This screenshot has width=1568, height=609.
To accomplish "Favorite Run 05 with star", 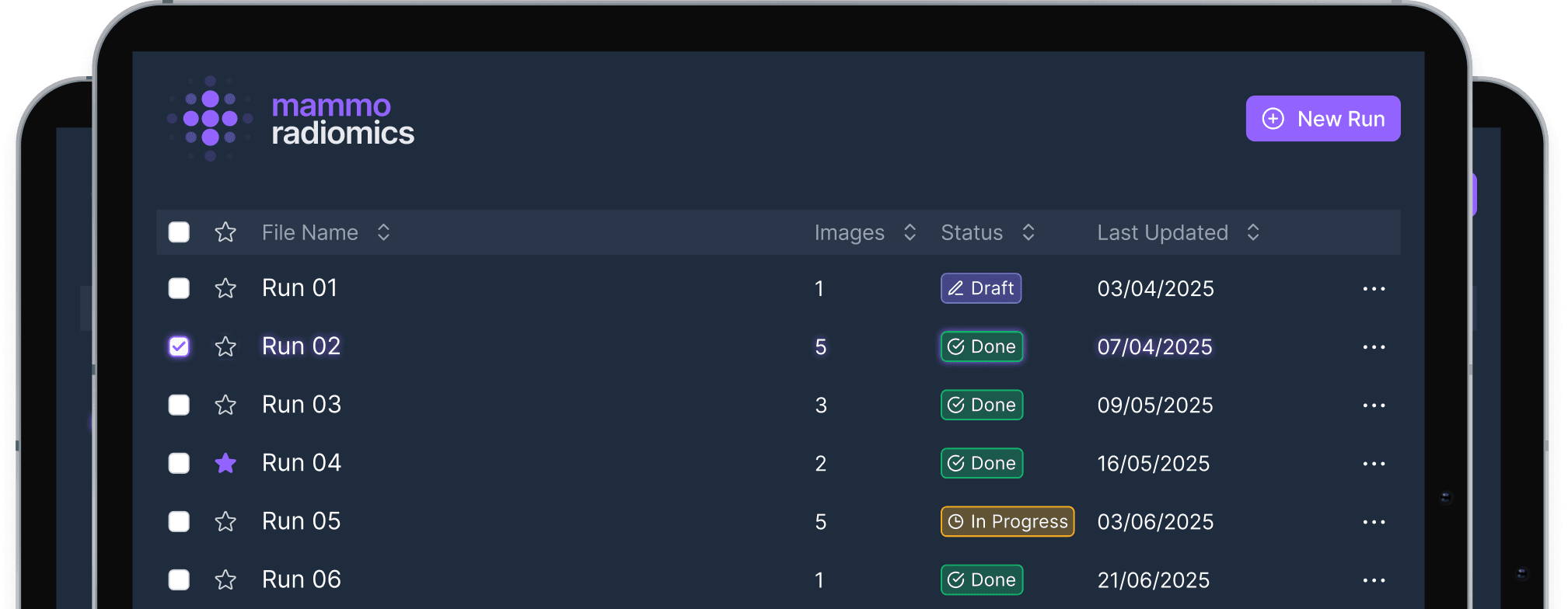I will [x=225, y=521].
